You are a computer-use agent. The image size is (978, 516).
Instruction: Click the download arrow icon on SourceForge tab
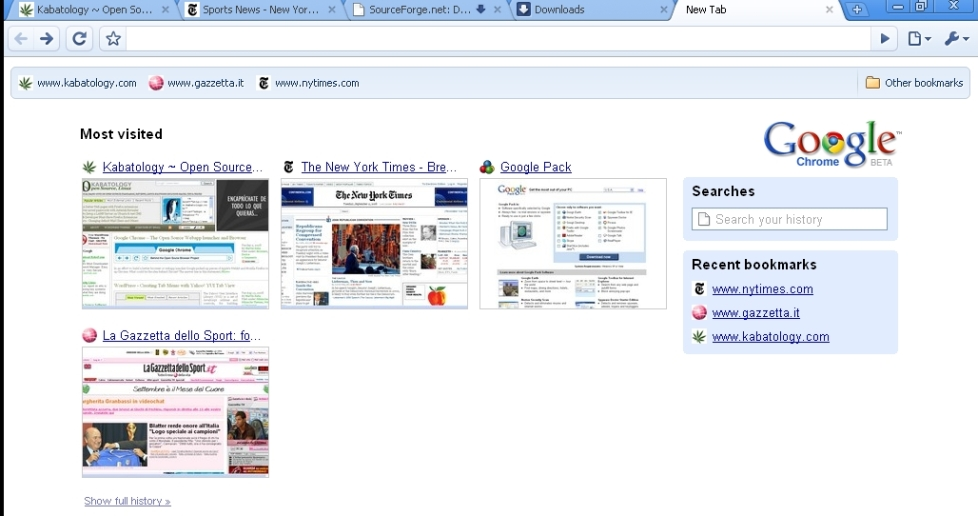480,9
